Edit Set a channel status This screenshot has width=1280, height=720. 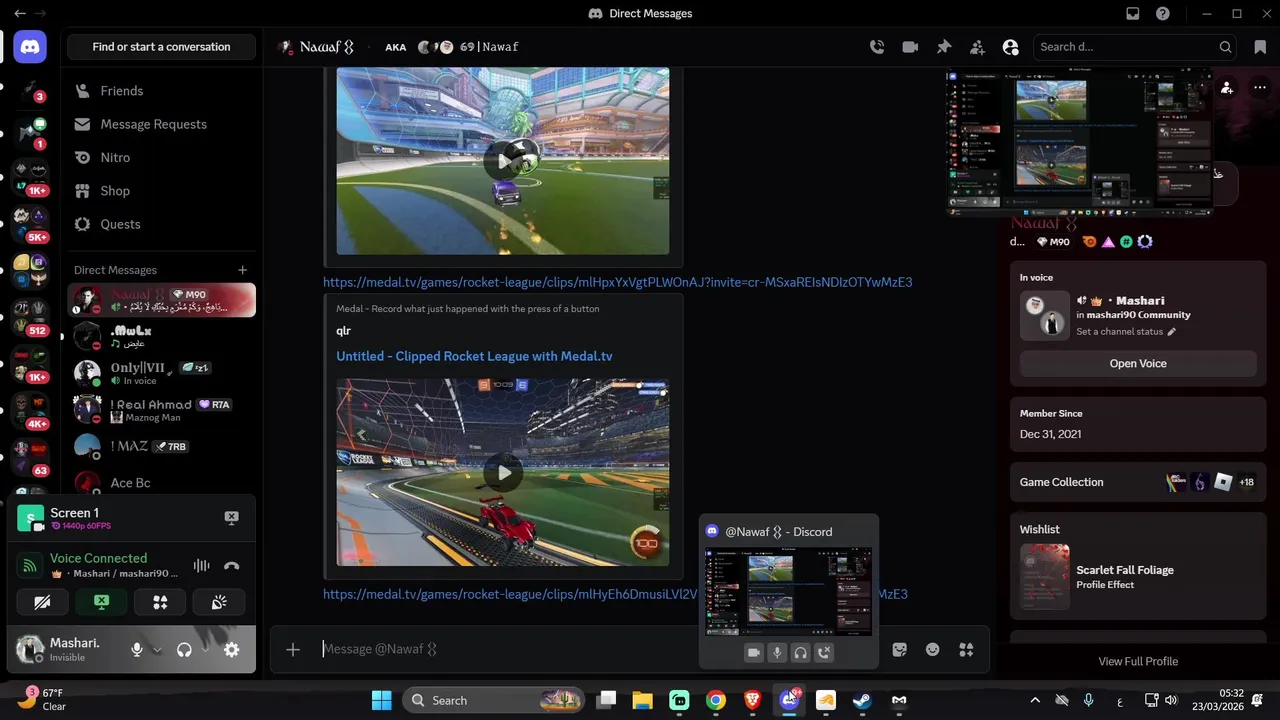(x=1126, y=332)
